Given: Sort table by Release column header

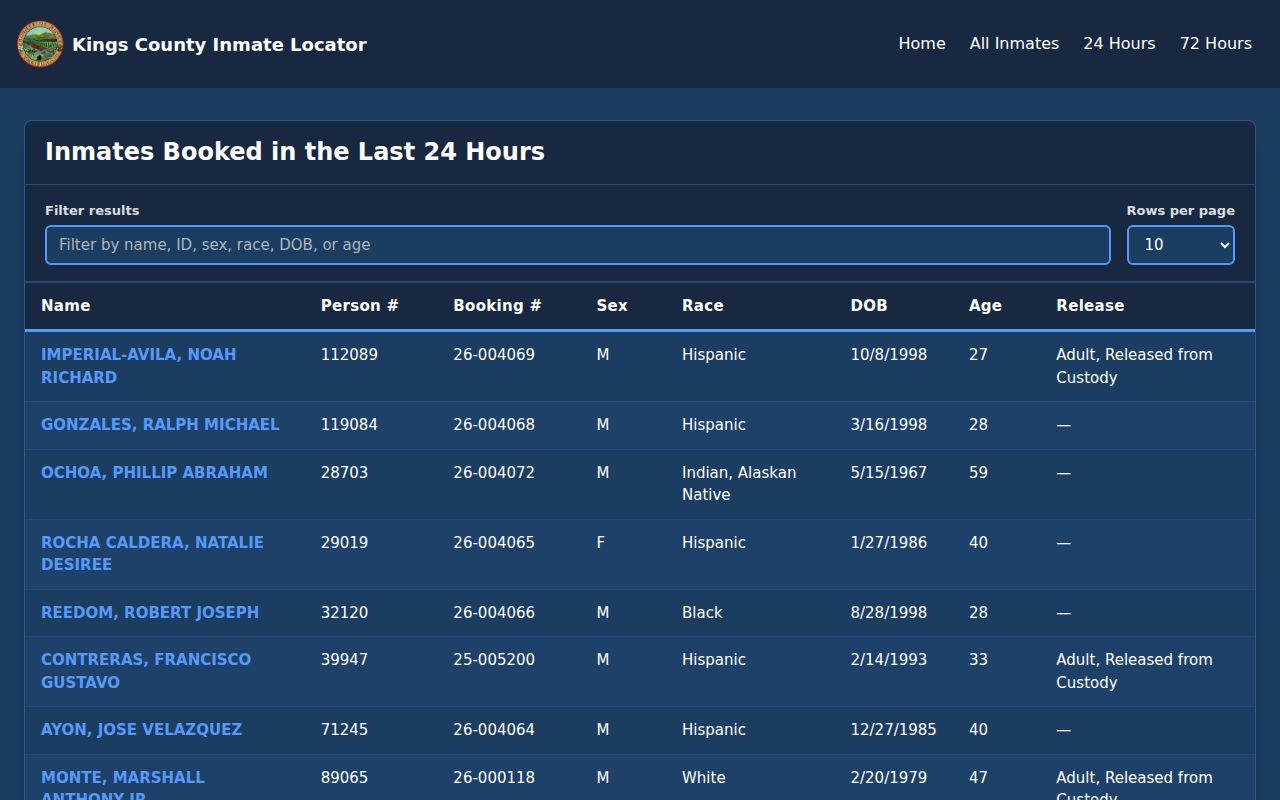Looking at the screenshot, I should (x=1090, y=306).
